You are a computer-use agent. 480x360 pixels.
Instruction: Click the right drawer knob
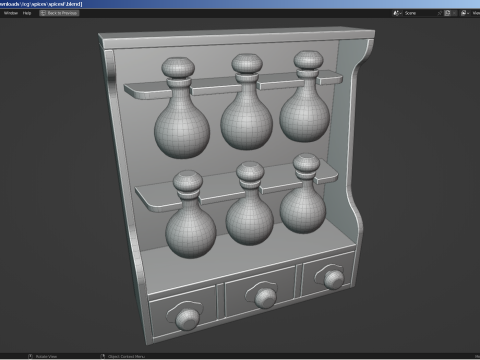pyautogui.click(x=333, y=279)
